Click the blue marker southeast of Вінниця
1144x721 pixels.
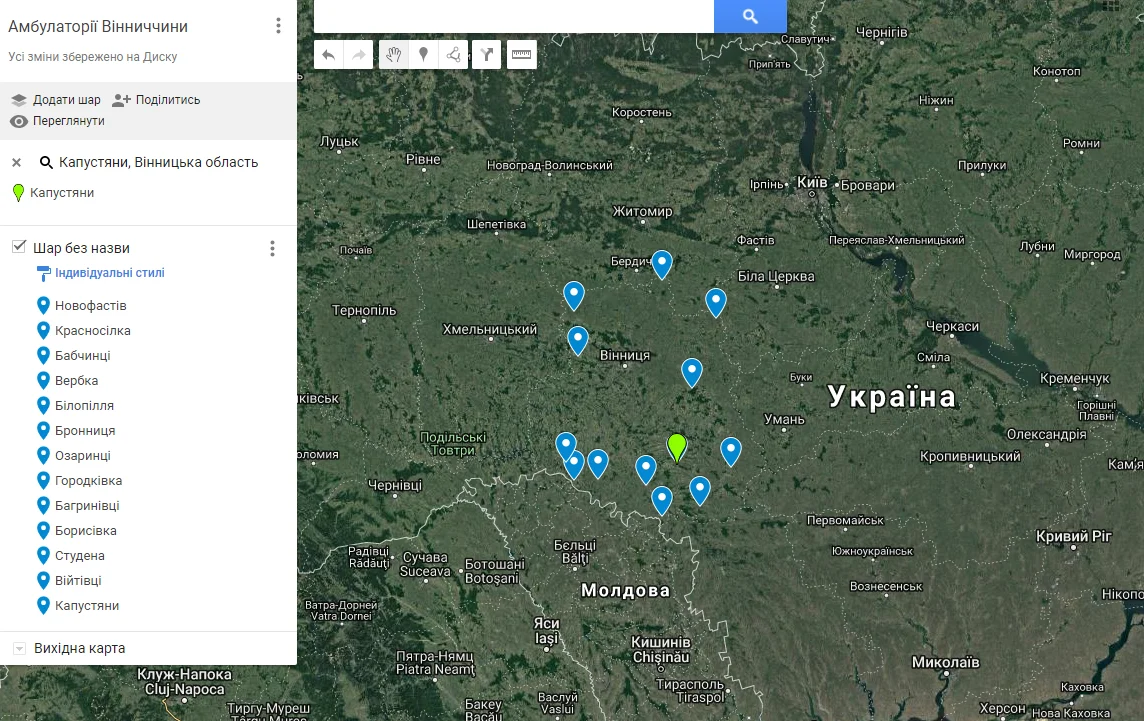click(692, 372)
